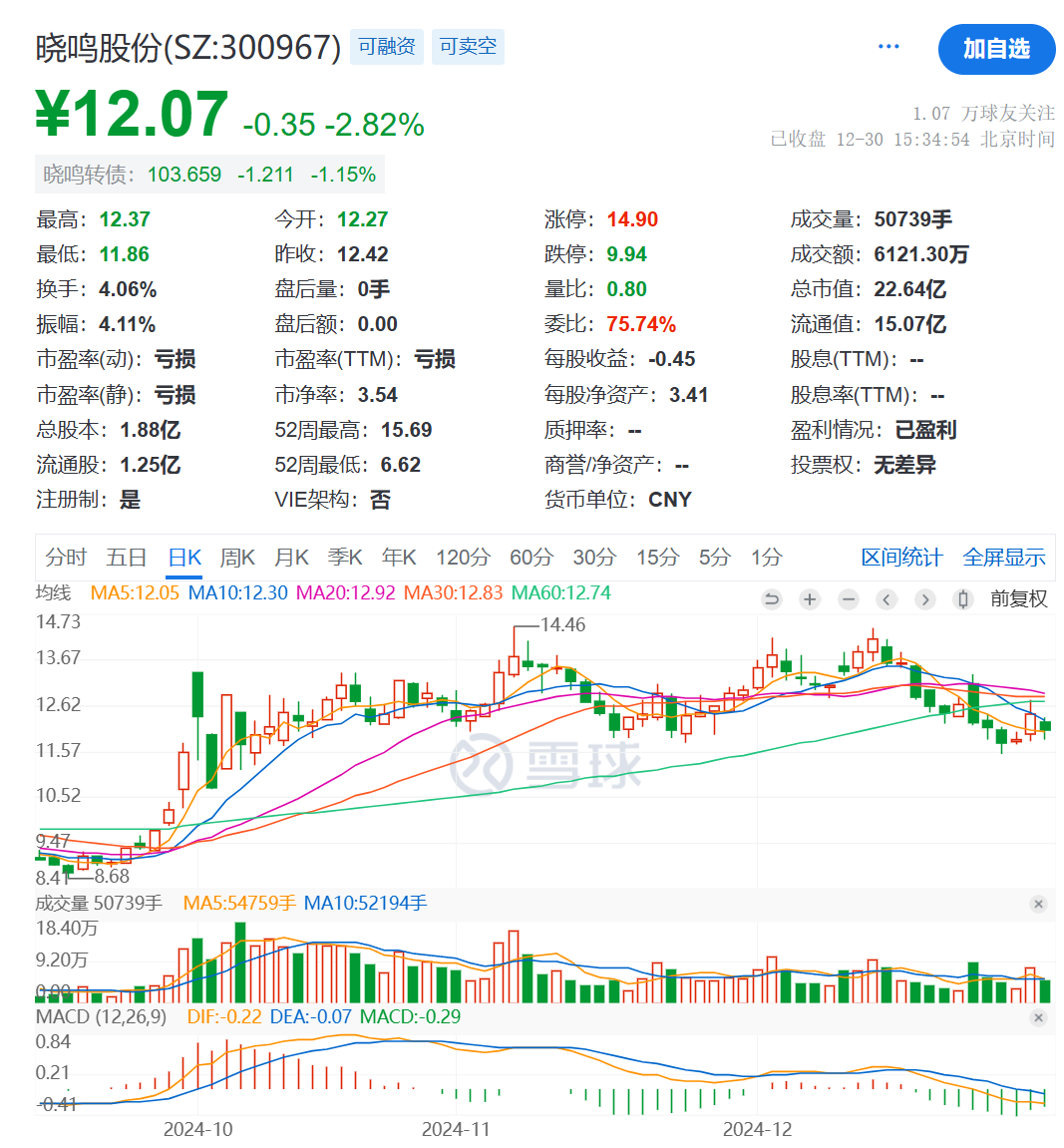This screenshot has height=1148, width=1064.
Task: Open the three-dots more options menu
Action: (888, 47)
